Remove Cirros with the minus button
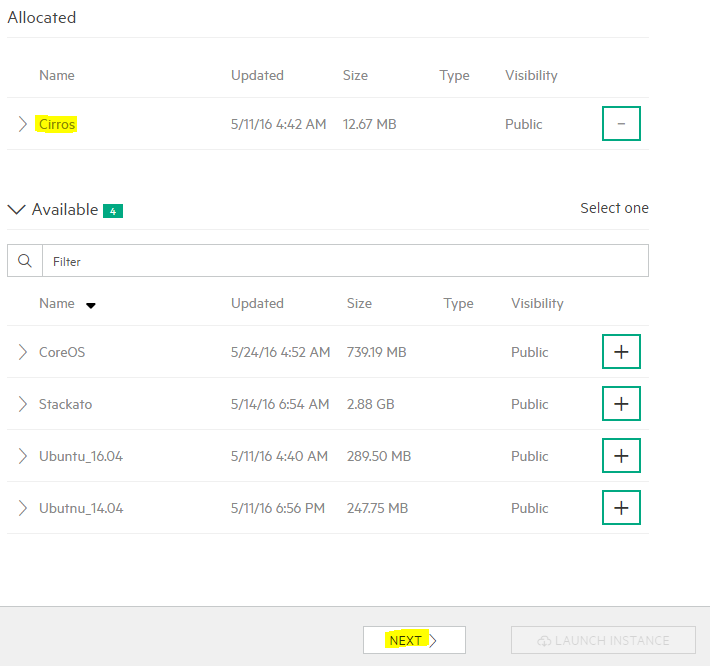The image size is (710, 666). 621,124
